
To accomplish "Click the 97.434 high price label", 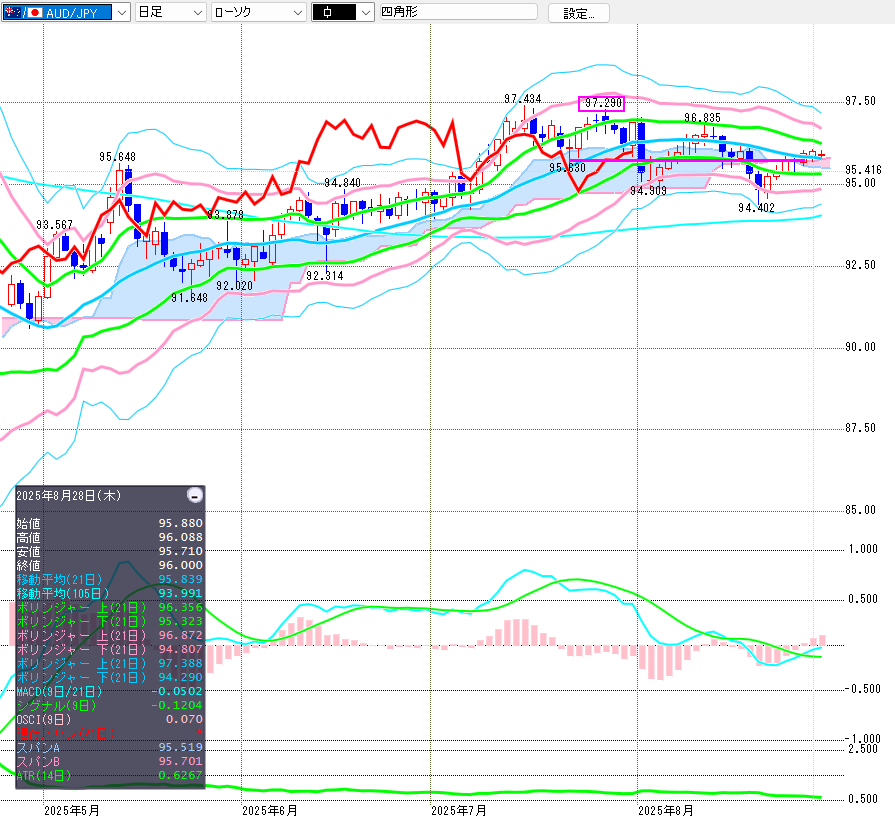I will [x=522, y=99].
